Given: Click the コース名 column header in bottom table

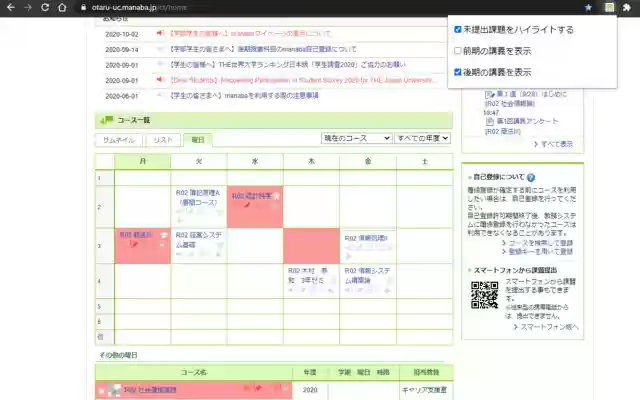Looking at the screenshot, I should (x=194, y=372).
